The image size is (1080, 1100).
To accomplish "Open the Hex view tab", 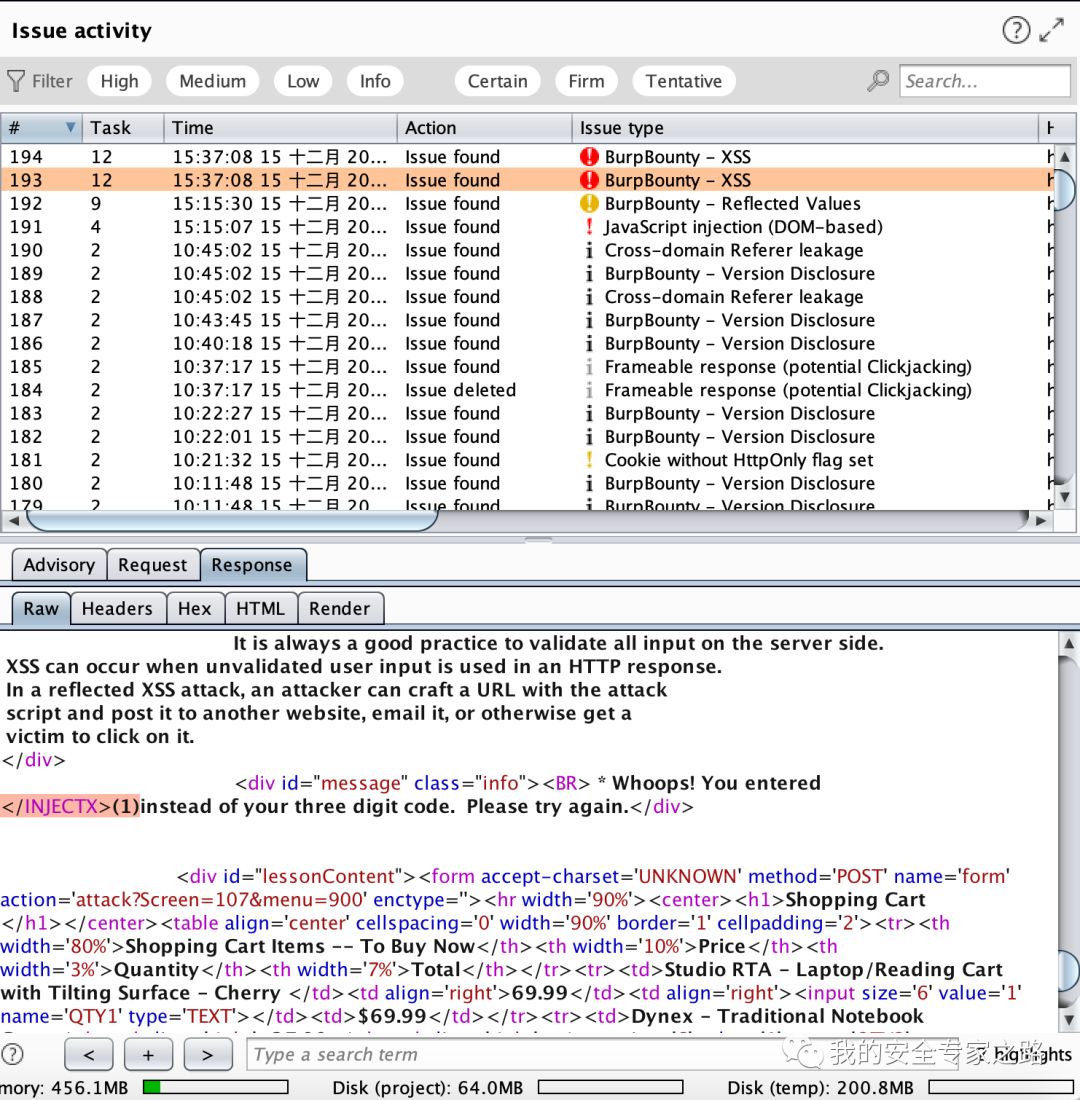I will point(194,608).
